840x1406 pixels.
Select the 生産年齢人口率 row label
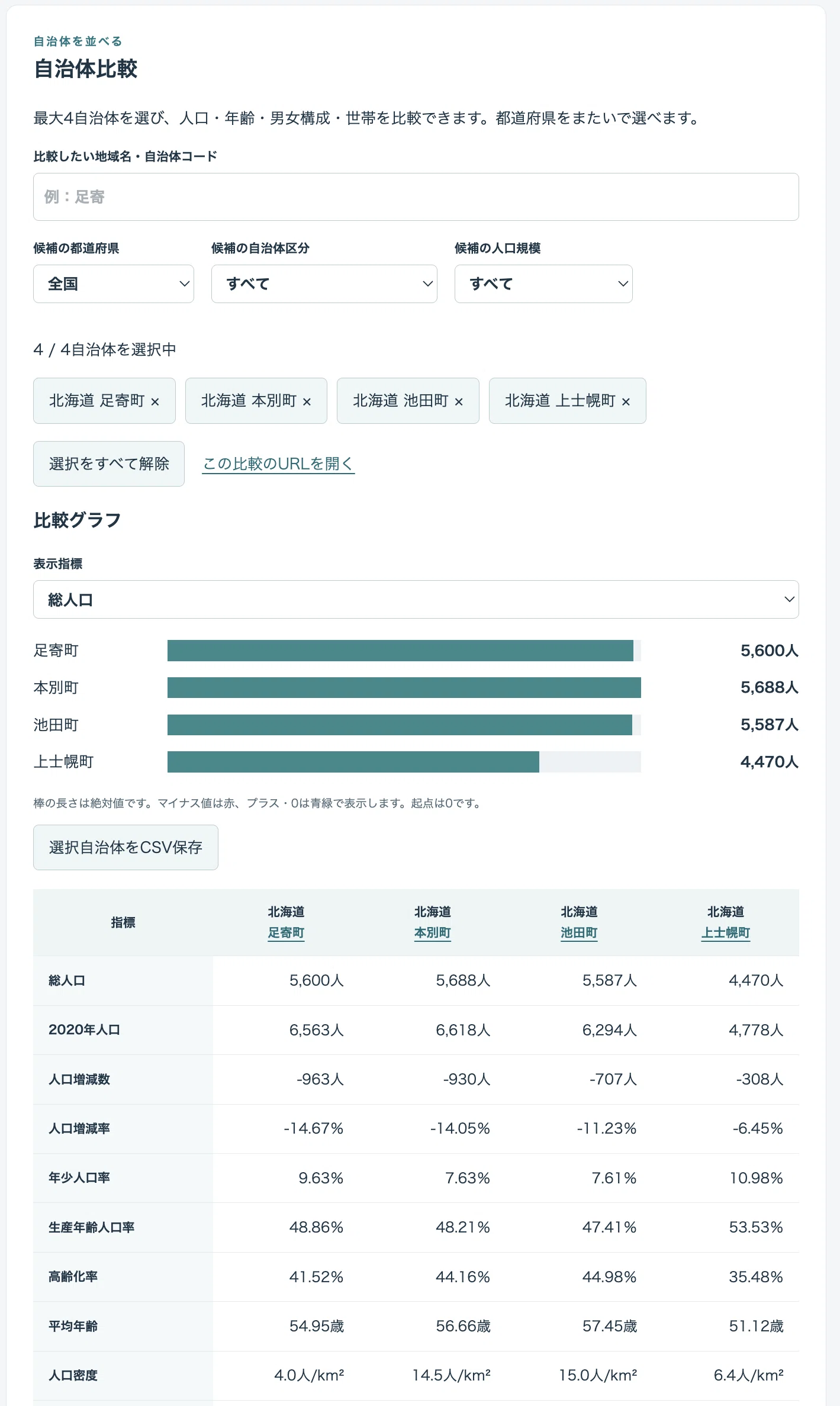92,1227
